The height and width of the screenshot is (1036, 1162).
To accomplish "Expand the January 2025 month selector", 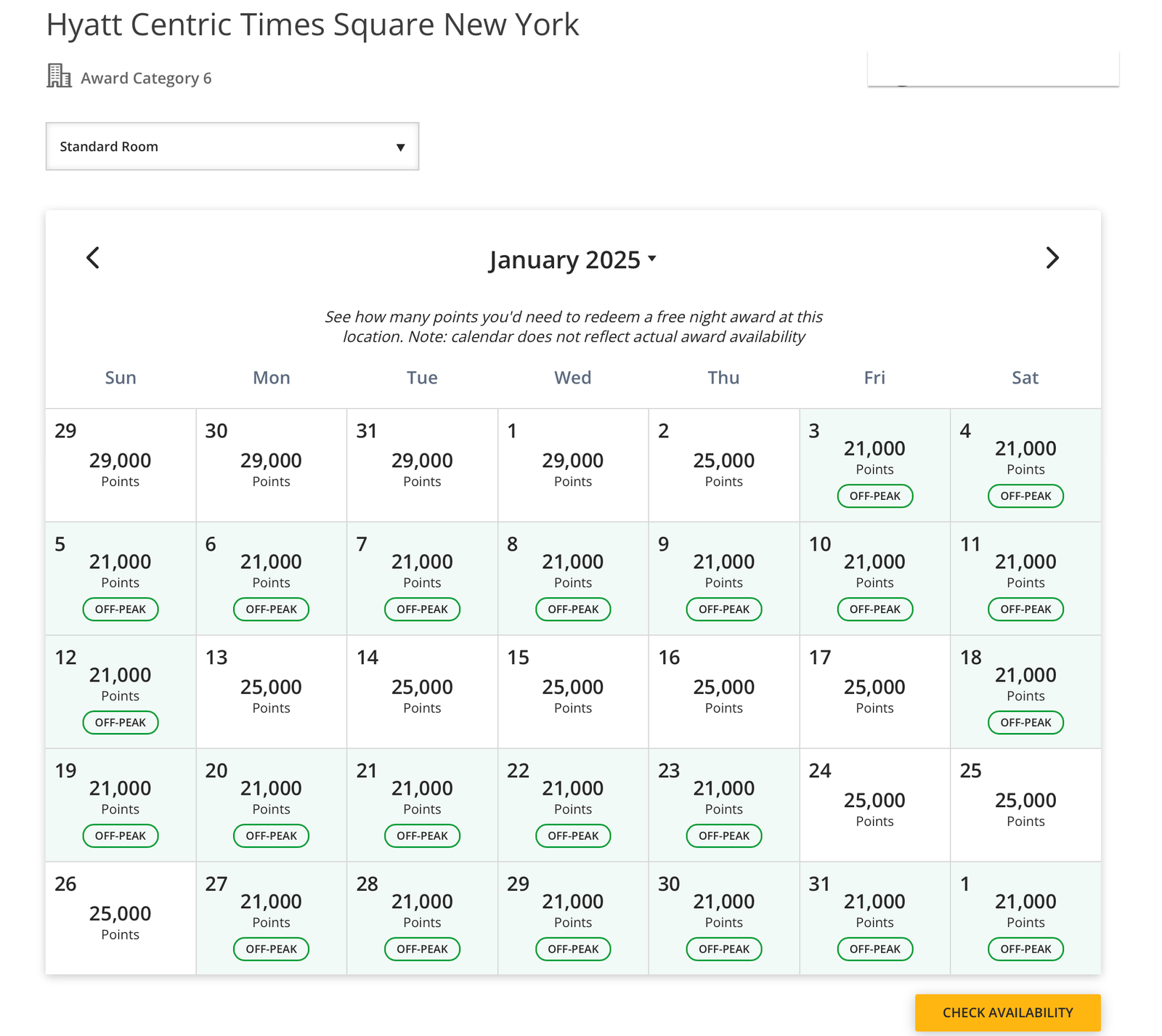I will (x=572, y=260).
